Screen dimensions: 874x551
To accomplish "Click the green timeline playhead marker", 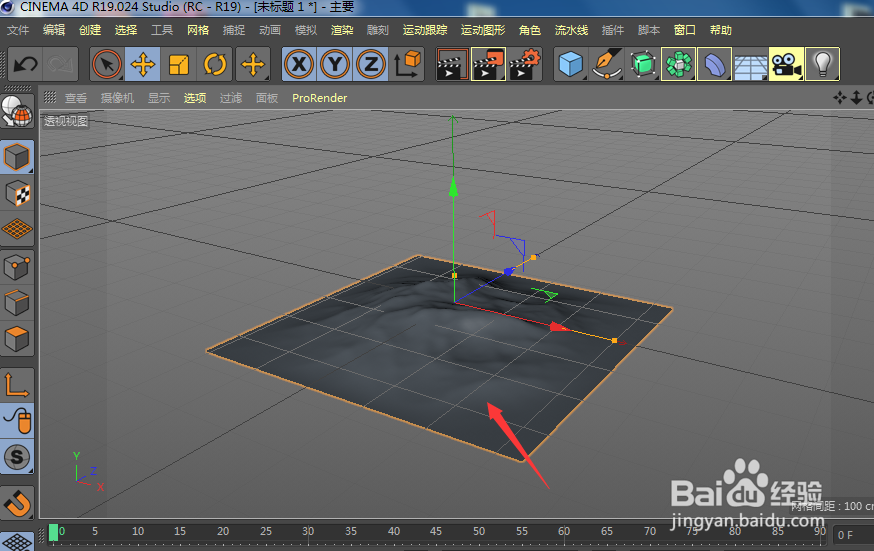I will click(54, 532).
